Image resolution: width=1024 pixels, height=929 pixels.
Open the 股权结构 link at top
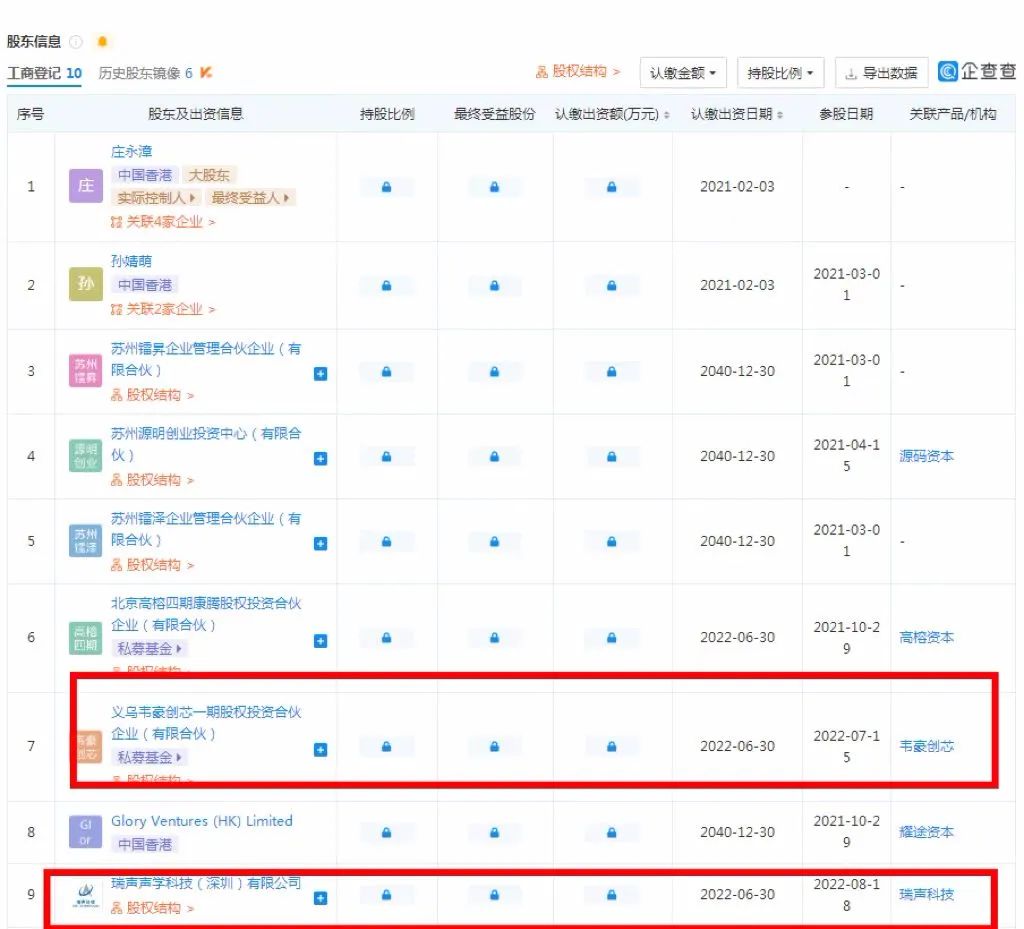click(x=578, y=72)
